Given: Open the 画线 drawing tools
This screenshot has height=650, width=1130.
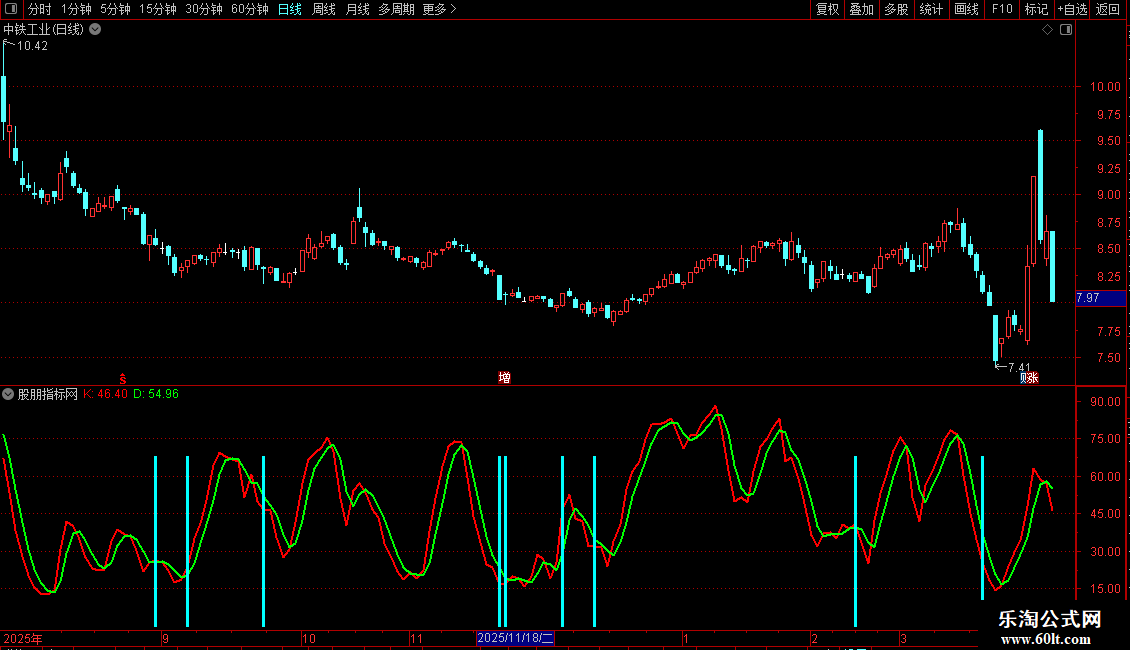Looking at the screenshot, I should tap(966, 9).
